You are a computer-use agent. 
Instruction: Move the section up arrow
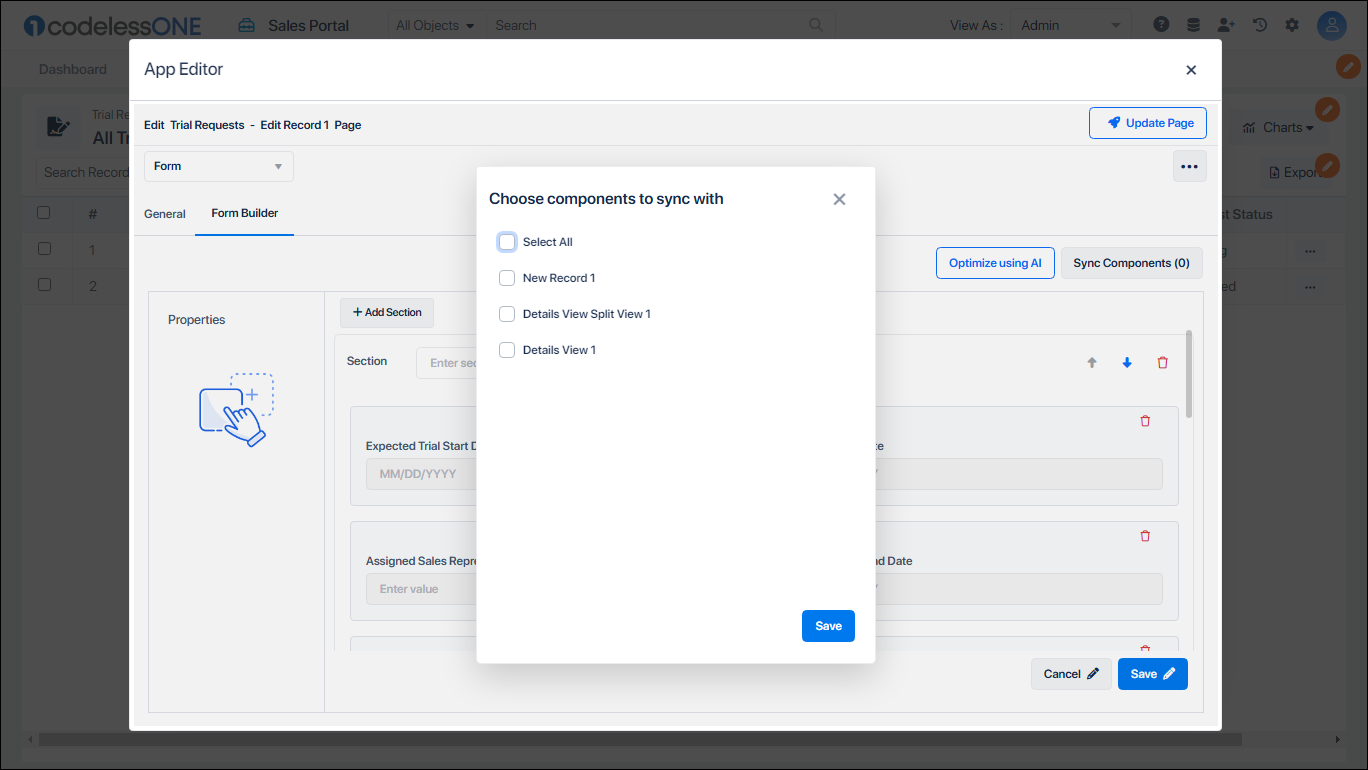click(x=1092, y=363)
